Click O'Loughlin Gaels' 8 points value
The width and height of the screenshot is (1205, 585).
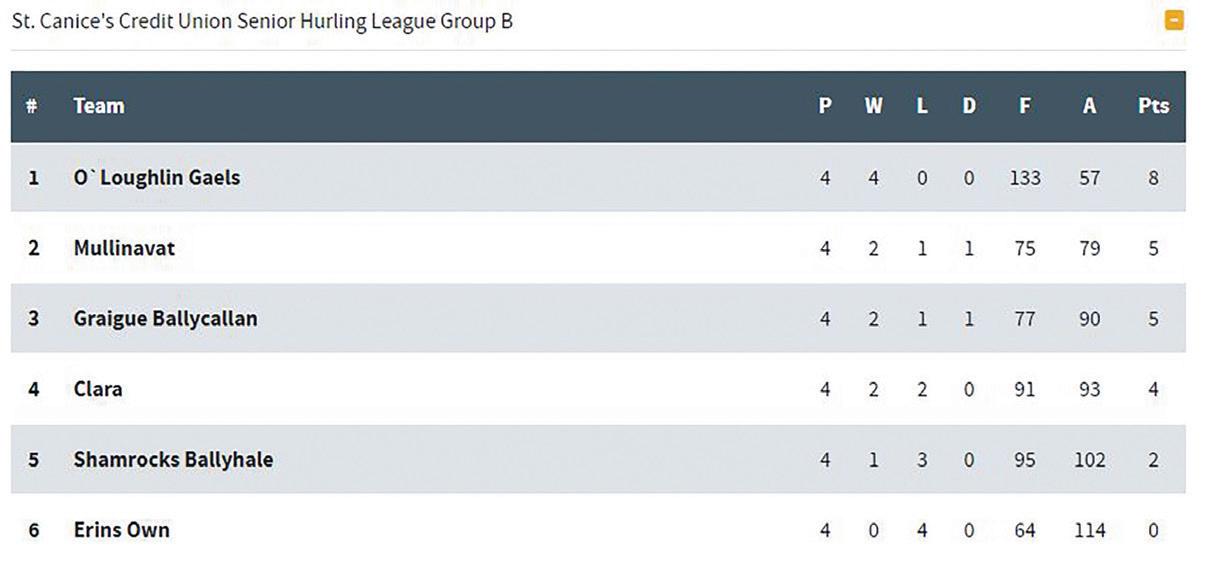(x=1153, y=178)
